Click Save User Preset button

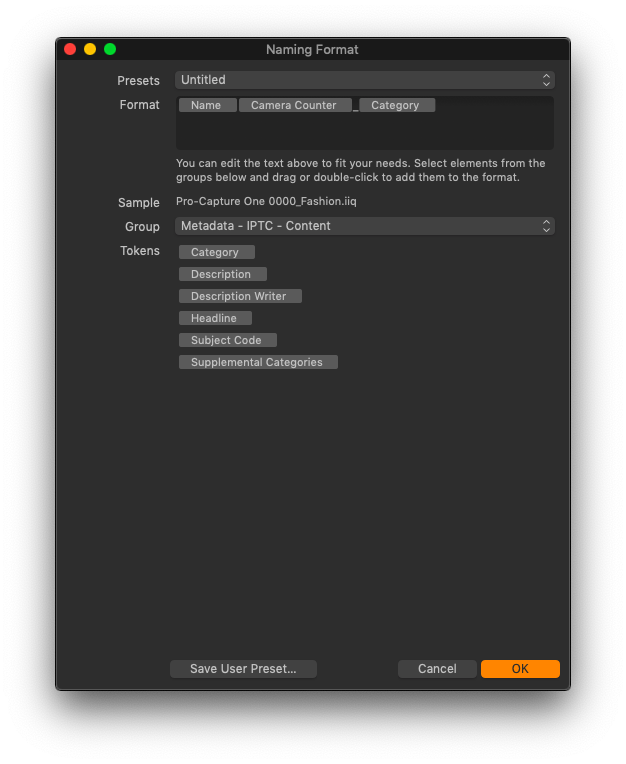pyautogui.click(x=243, y=669)
